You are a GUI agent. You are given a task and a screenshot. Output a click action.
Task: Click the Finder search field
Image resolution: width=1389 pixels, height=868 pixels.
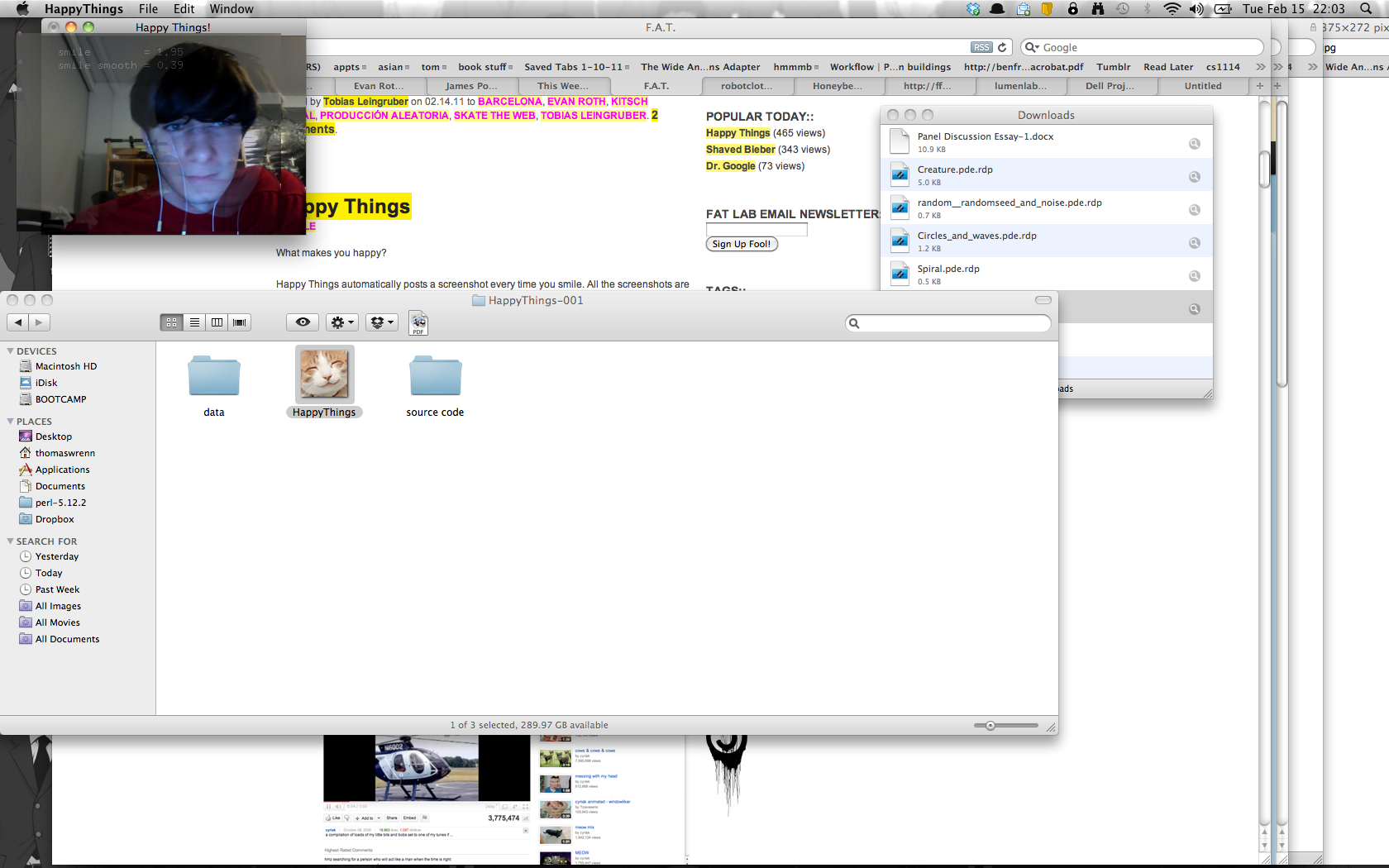tap(951, 323)
